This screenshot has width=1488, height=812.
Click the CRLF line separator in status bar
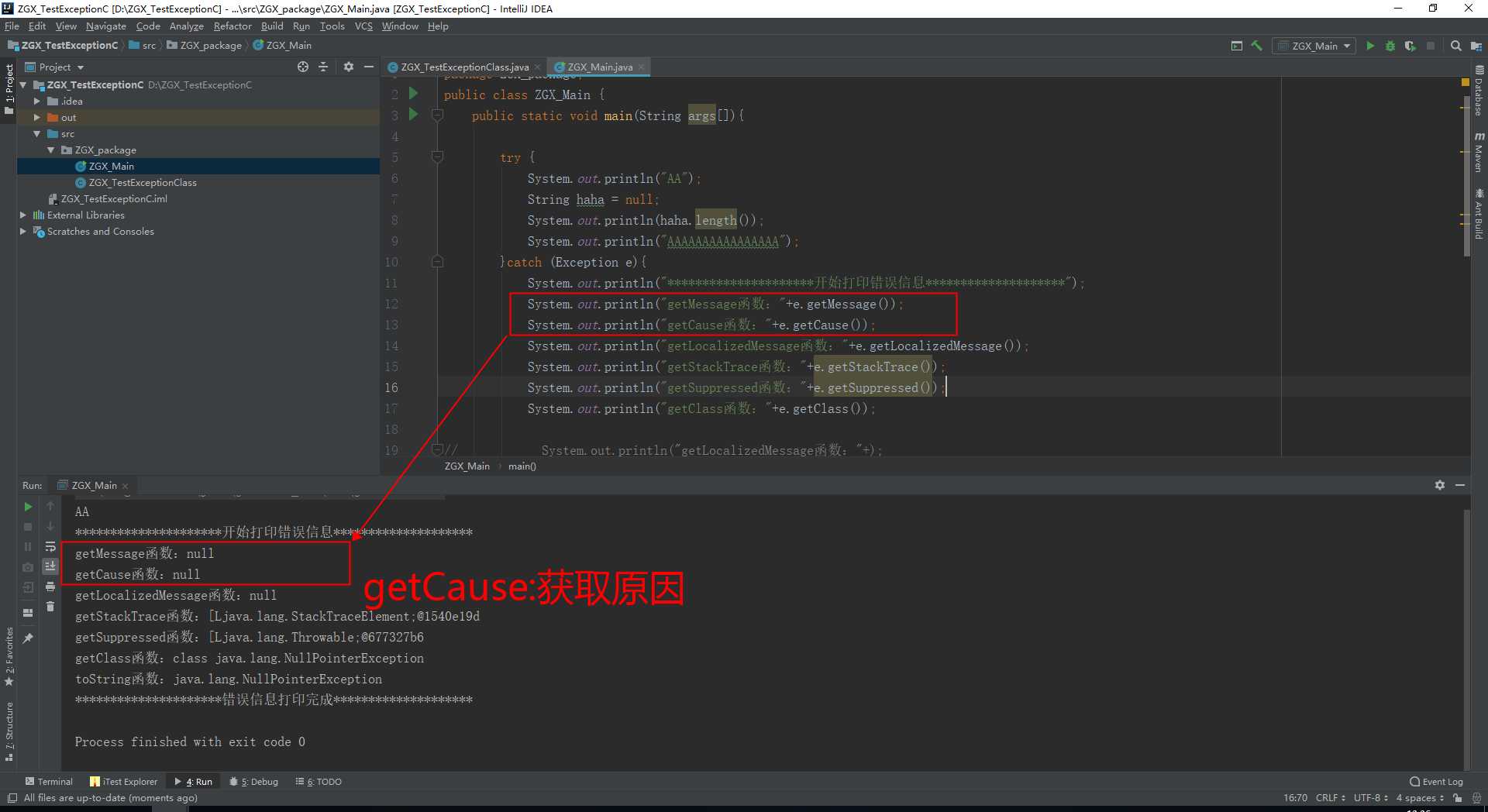[x=1331, y=798]
